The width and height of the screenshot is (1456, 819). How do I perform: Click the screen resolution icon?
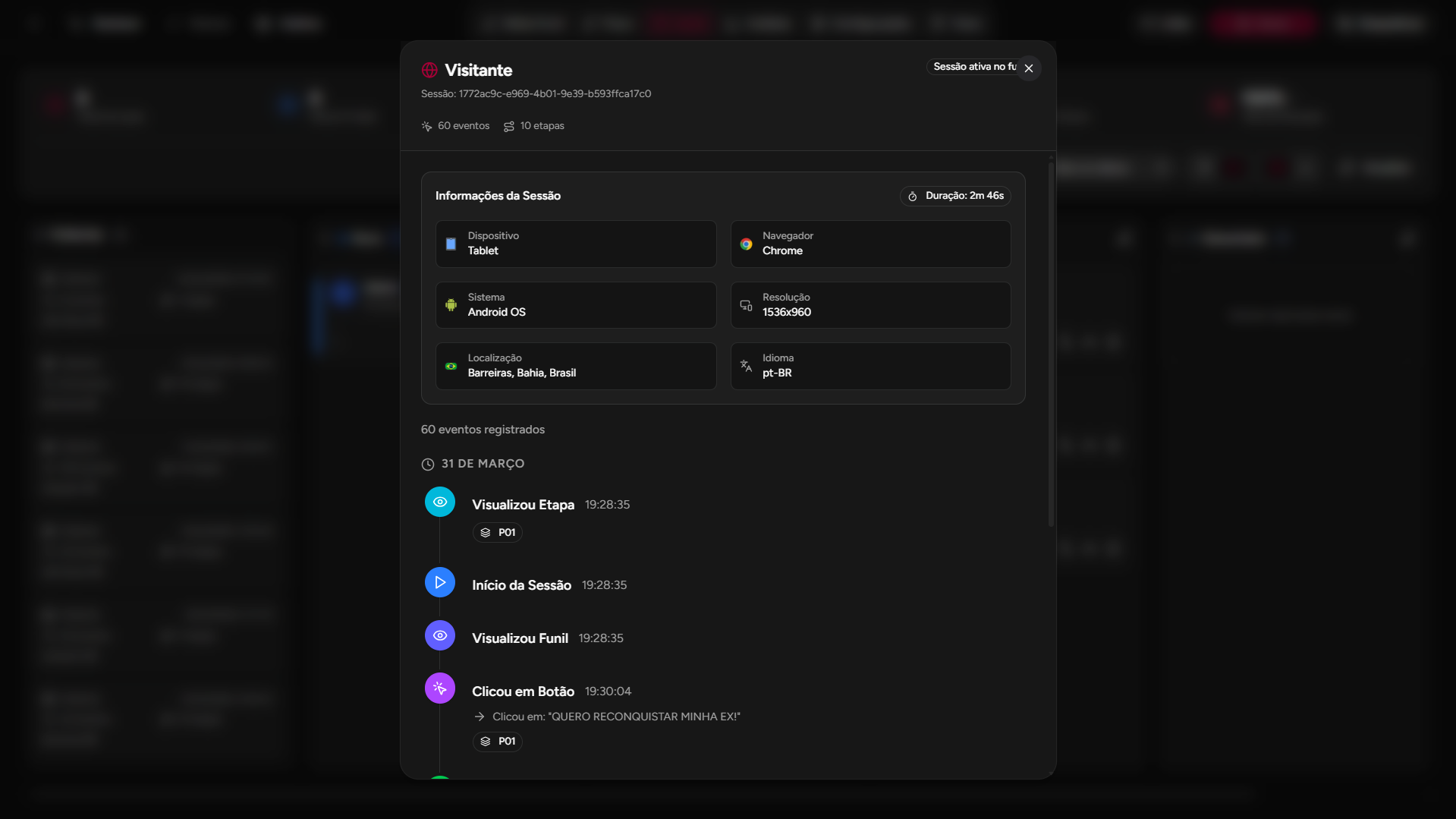click(x=747, y=305)
